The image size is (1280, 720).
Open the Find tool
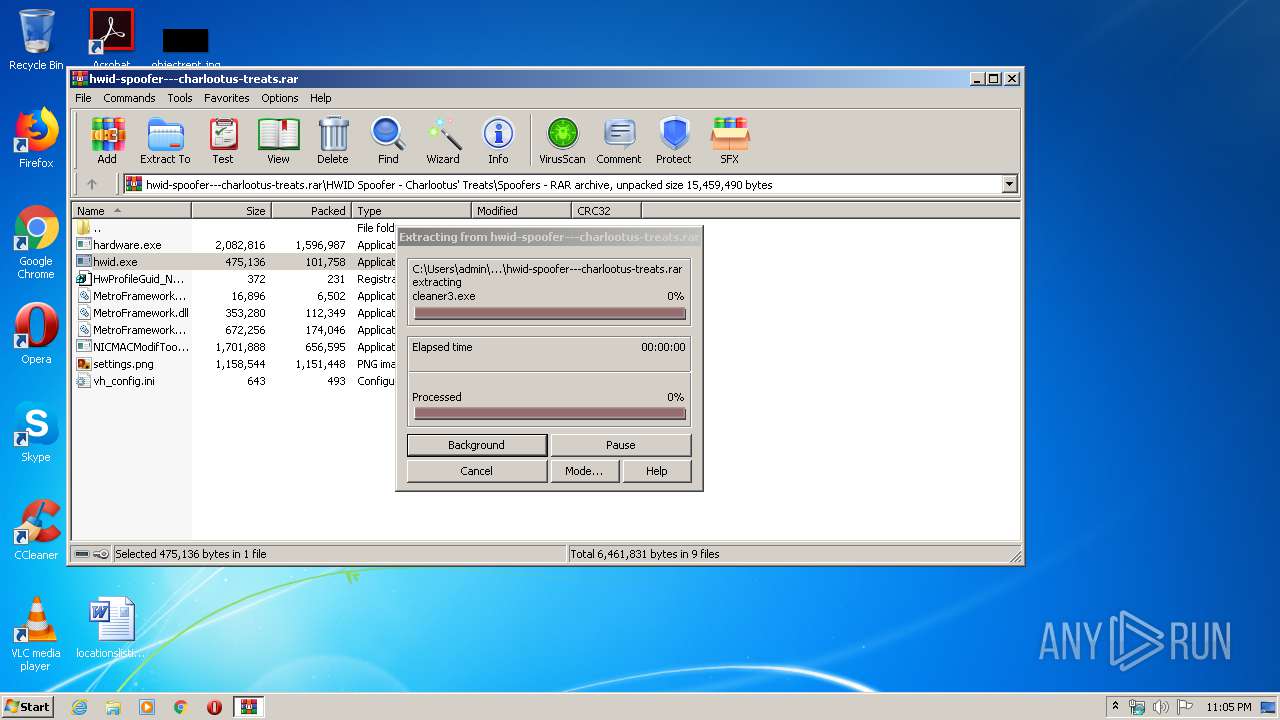pos(388,140)
